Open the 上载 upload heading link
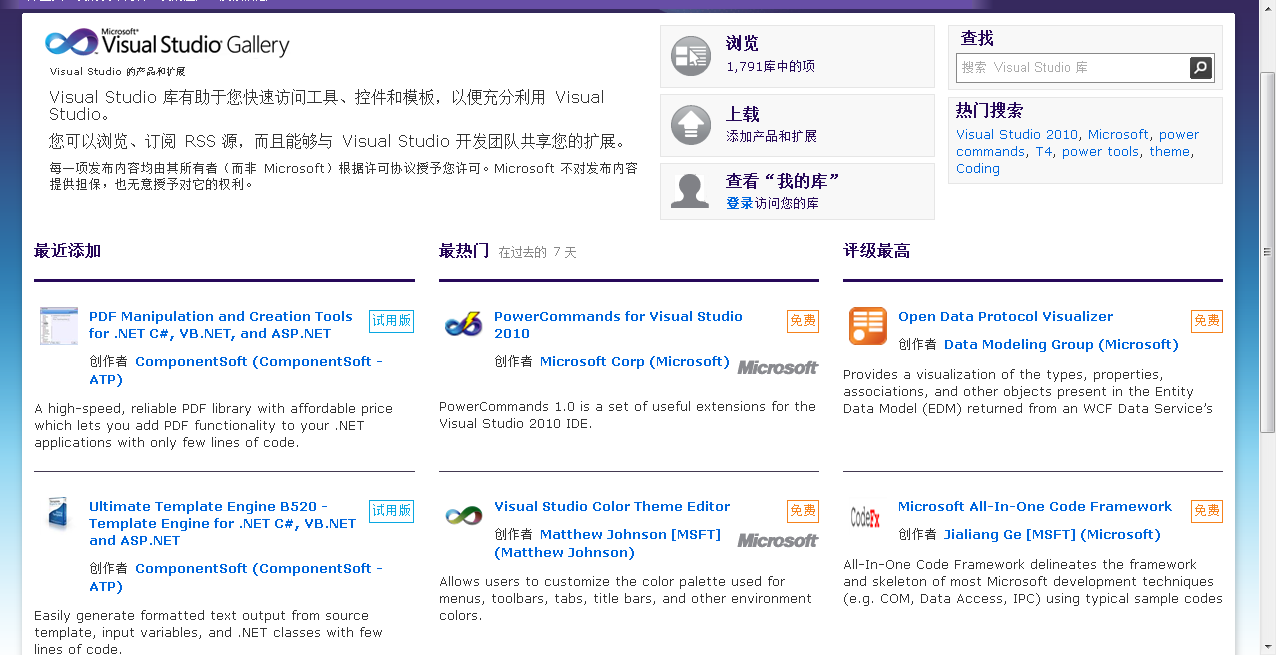Screen dimensions: 1276x655 (742, 114)
